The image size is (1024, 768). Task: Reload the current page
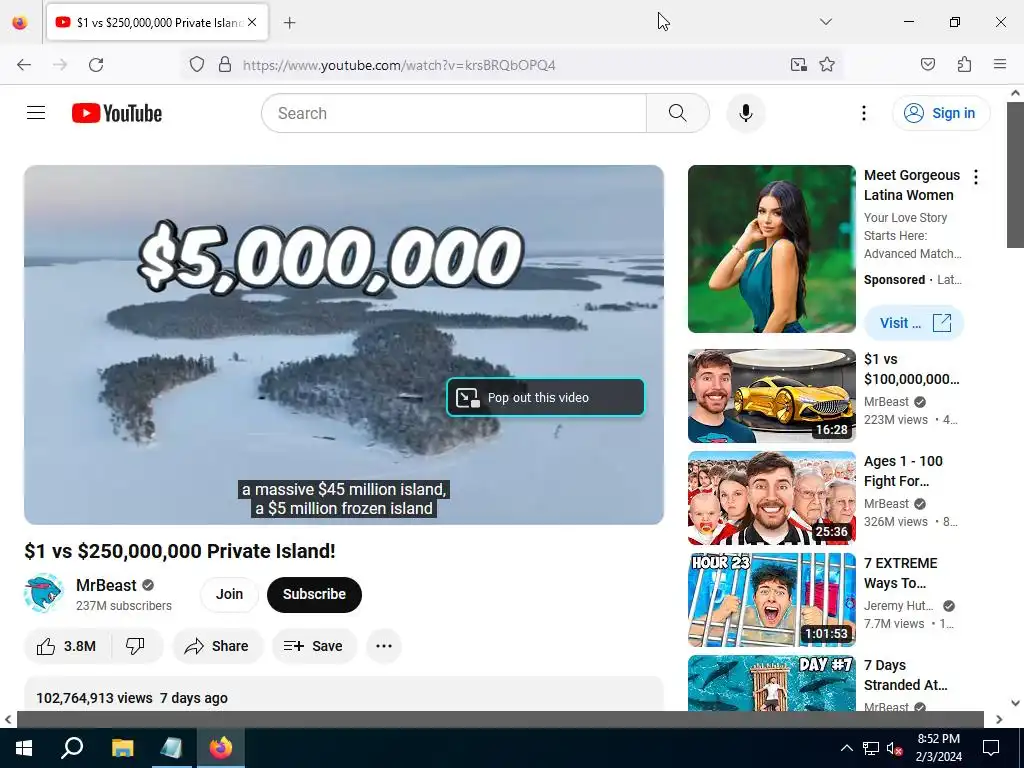click(96, 65)
